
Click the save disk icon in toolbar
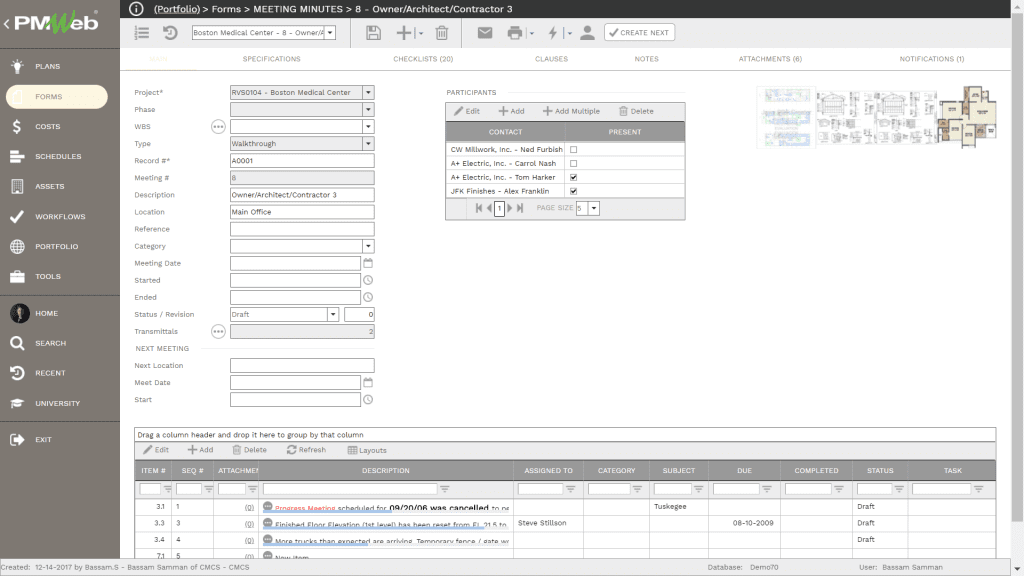(x=373, y=33)
